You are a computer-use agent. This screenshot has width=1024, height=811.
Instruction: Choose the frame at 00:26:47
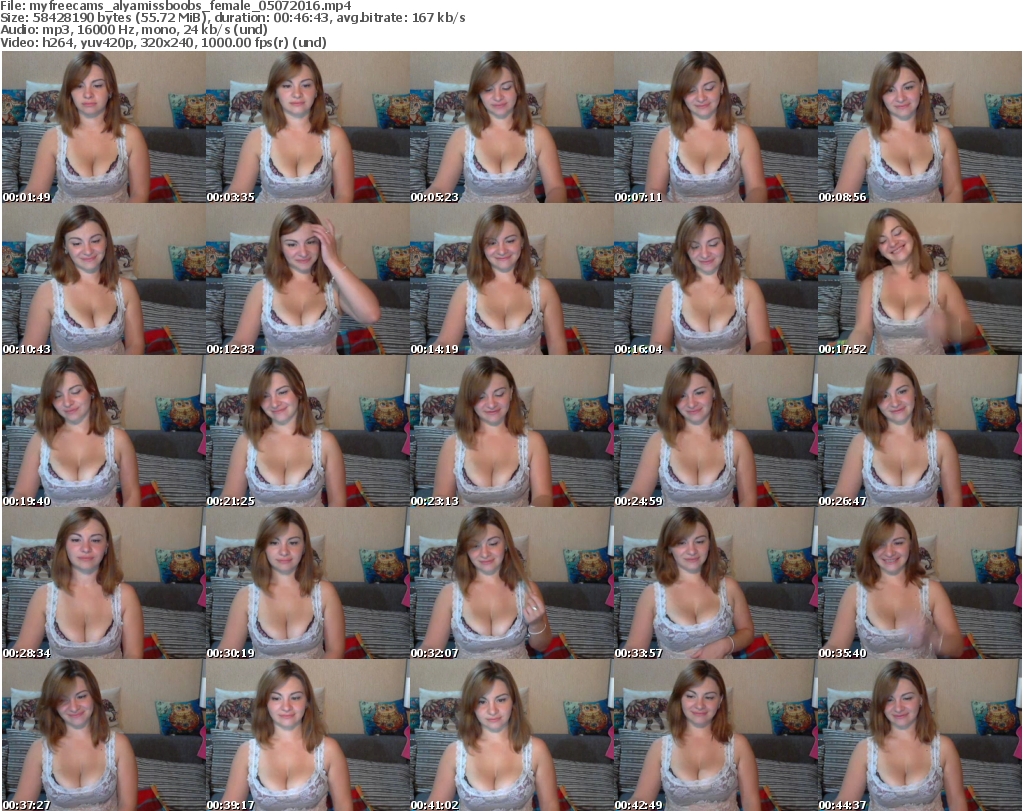[x=920, y=431]
